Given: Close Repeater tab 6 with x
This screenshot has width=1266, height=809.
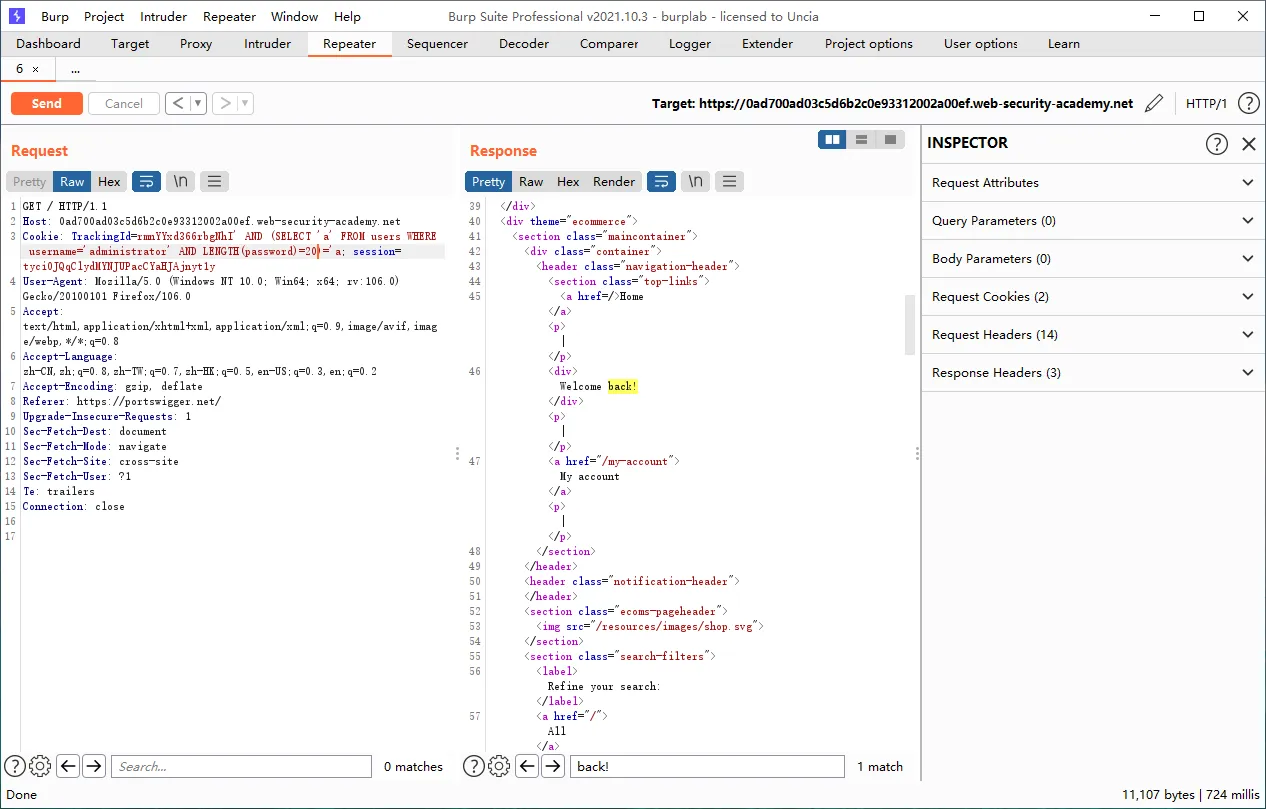Looking at the screenshot, I should 36,69.
